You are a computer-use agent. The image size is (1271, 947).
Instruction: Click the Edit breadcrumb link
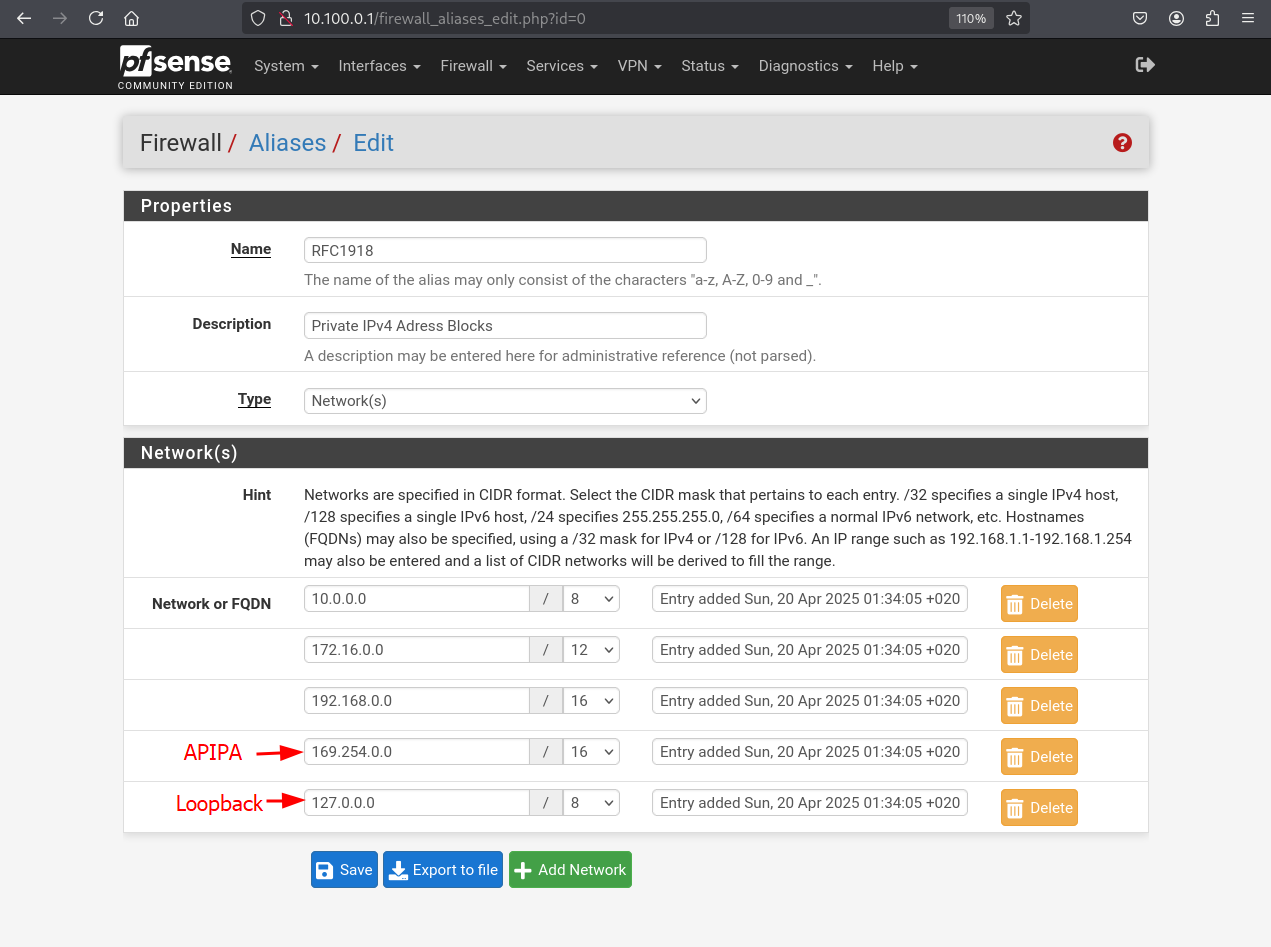tap(373, 143)
